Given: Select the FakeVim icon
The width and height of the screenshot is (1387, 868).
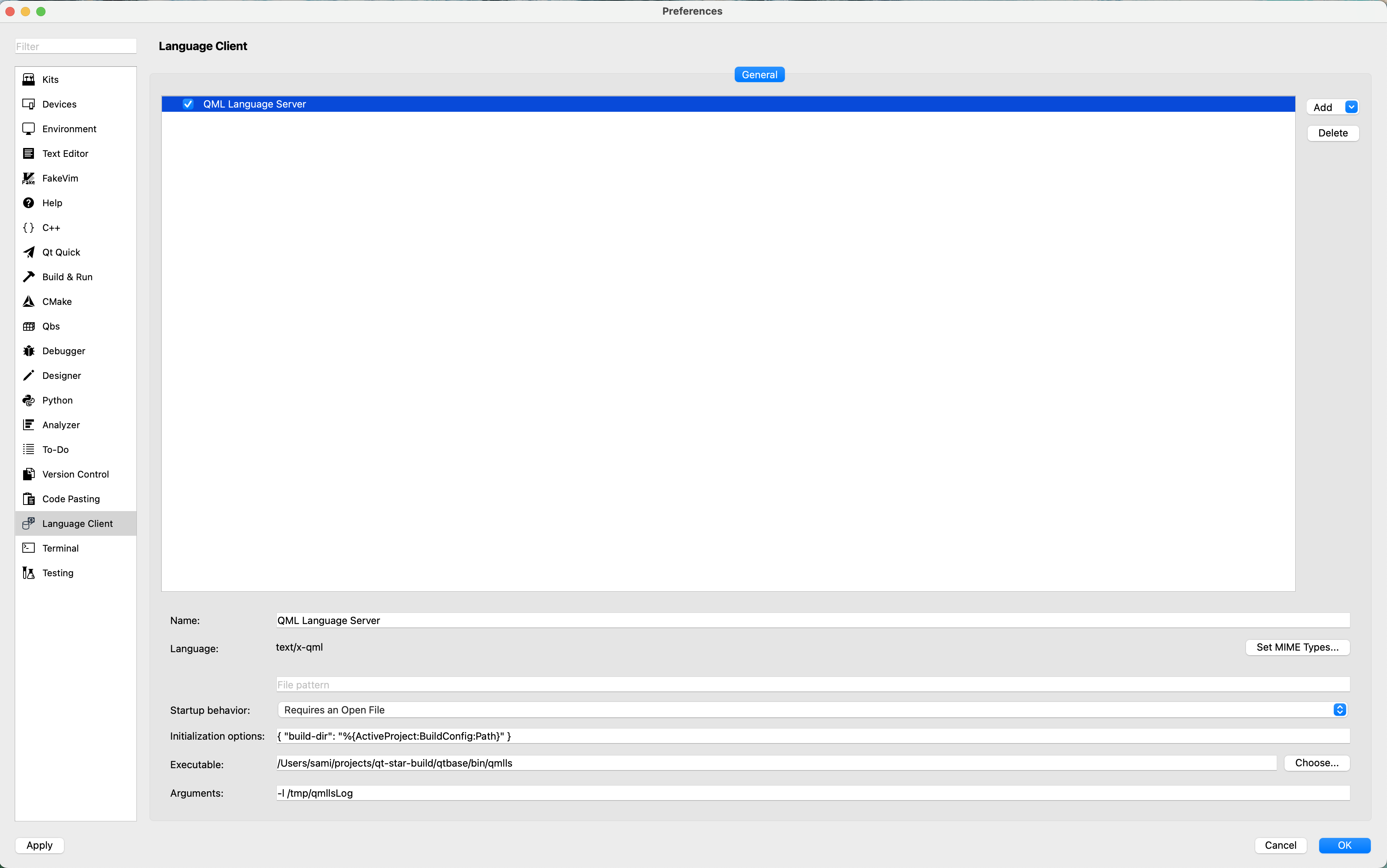Looking at the screenshot, I should (28, 178).
